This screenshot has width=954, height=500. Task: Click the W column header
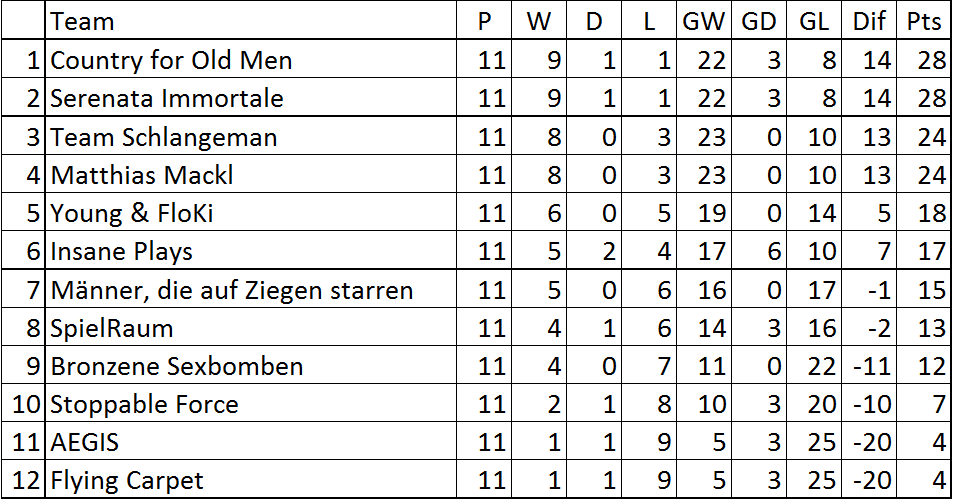click(538, 21)
